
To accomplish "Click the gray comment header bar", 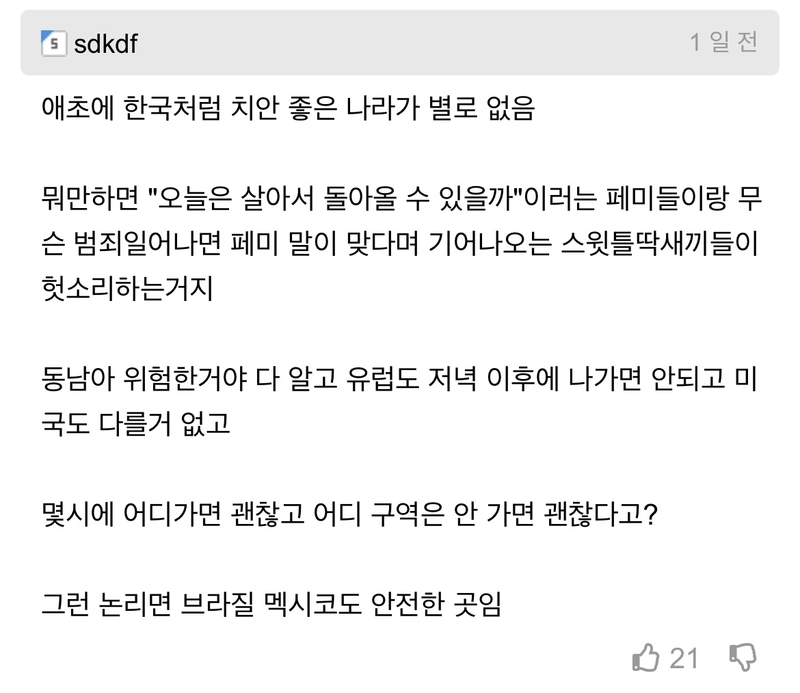I will pyautogui.click(x=400, y=43).
